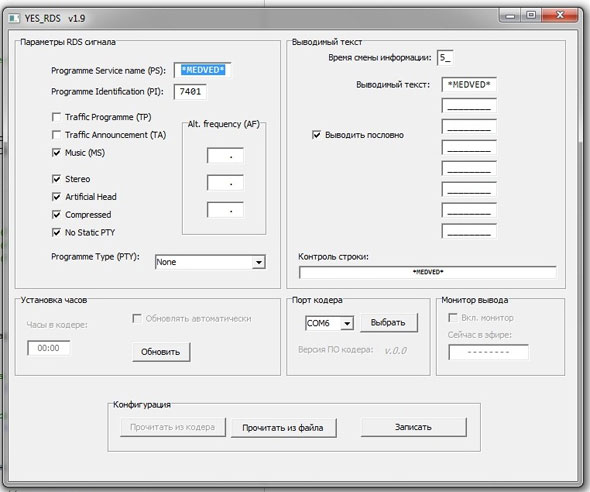The height and width of the screenshot is (492, 590).
Task: Click the Programme Identification (PI) field 7401
Action: (190, 92)
